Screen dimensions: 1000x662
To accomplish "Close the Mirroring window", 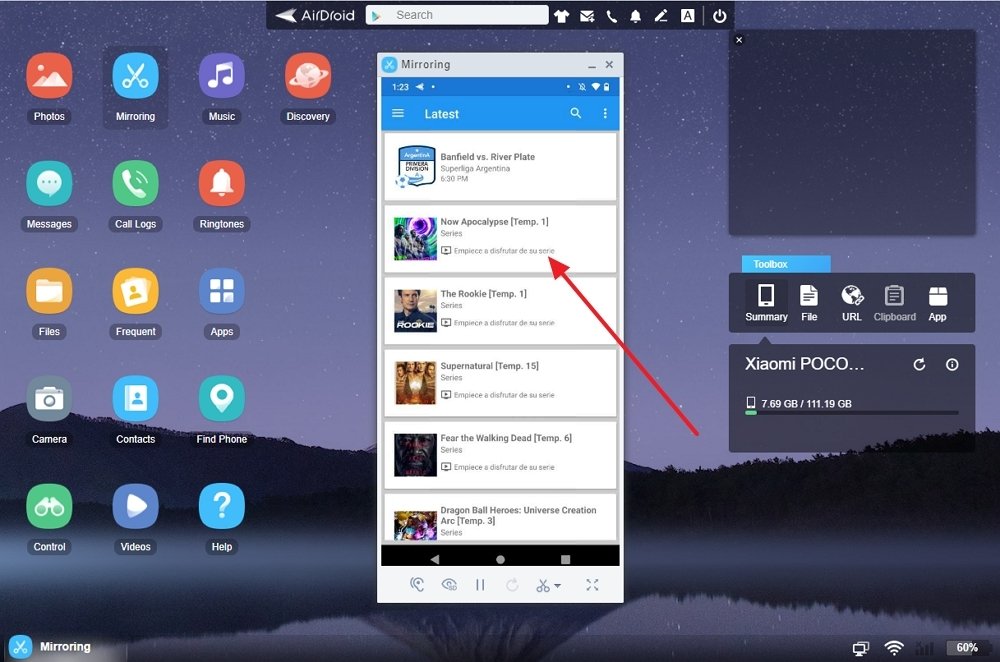I will point(609,64).
